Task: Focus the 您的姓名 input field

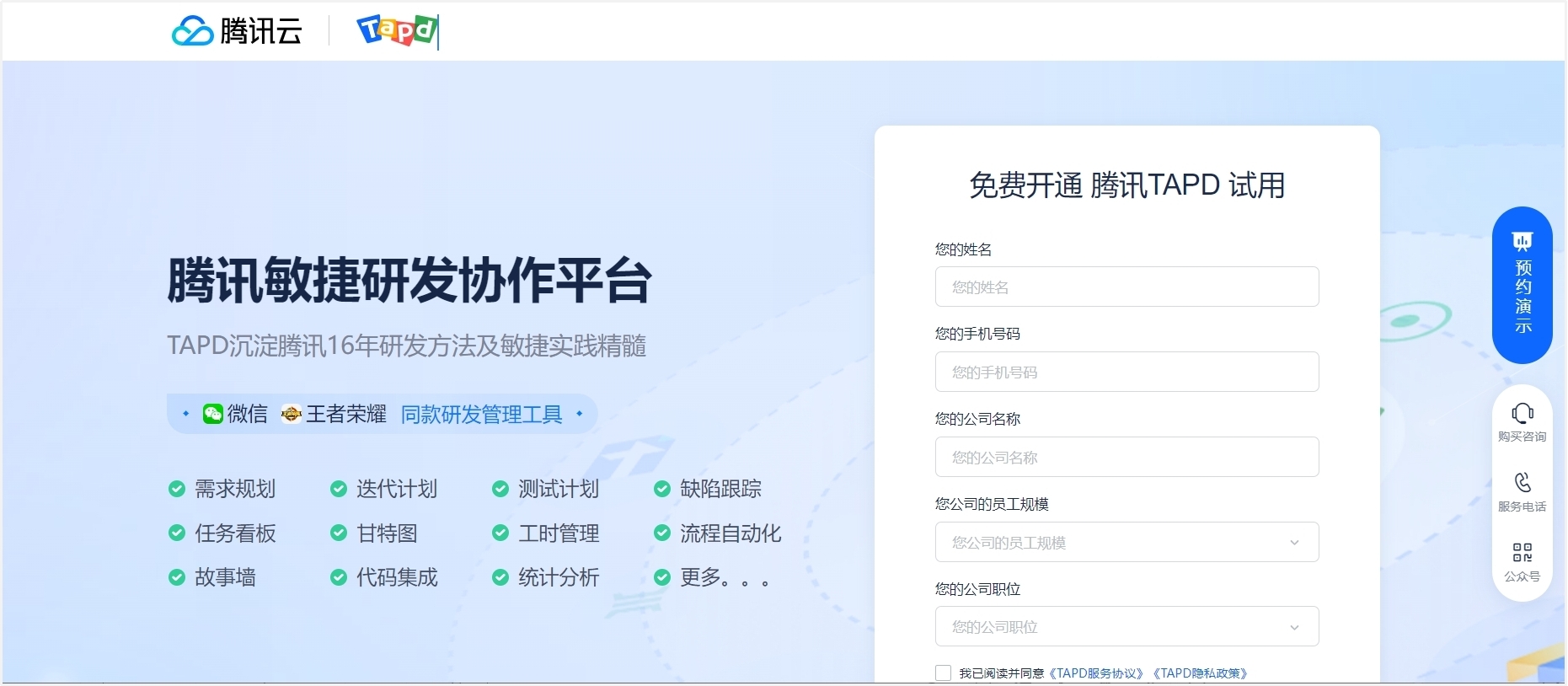Action: pyautogui.click(x=1126, y=287)
